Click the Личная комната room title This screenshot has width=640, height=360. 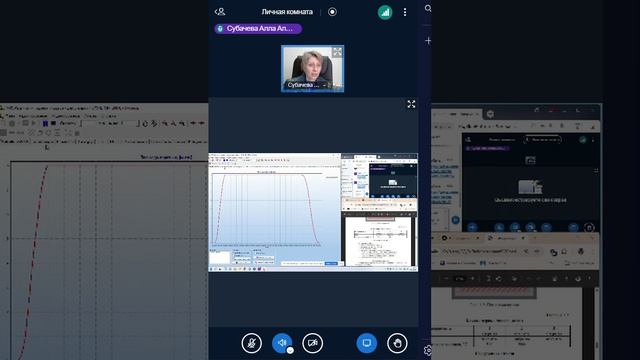(x=287, y=12)
